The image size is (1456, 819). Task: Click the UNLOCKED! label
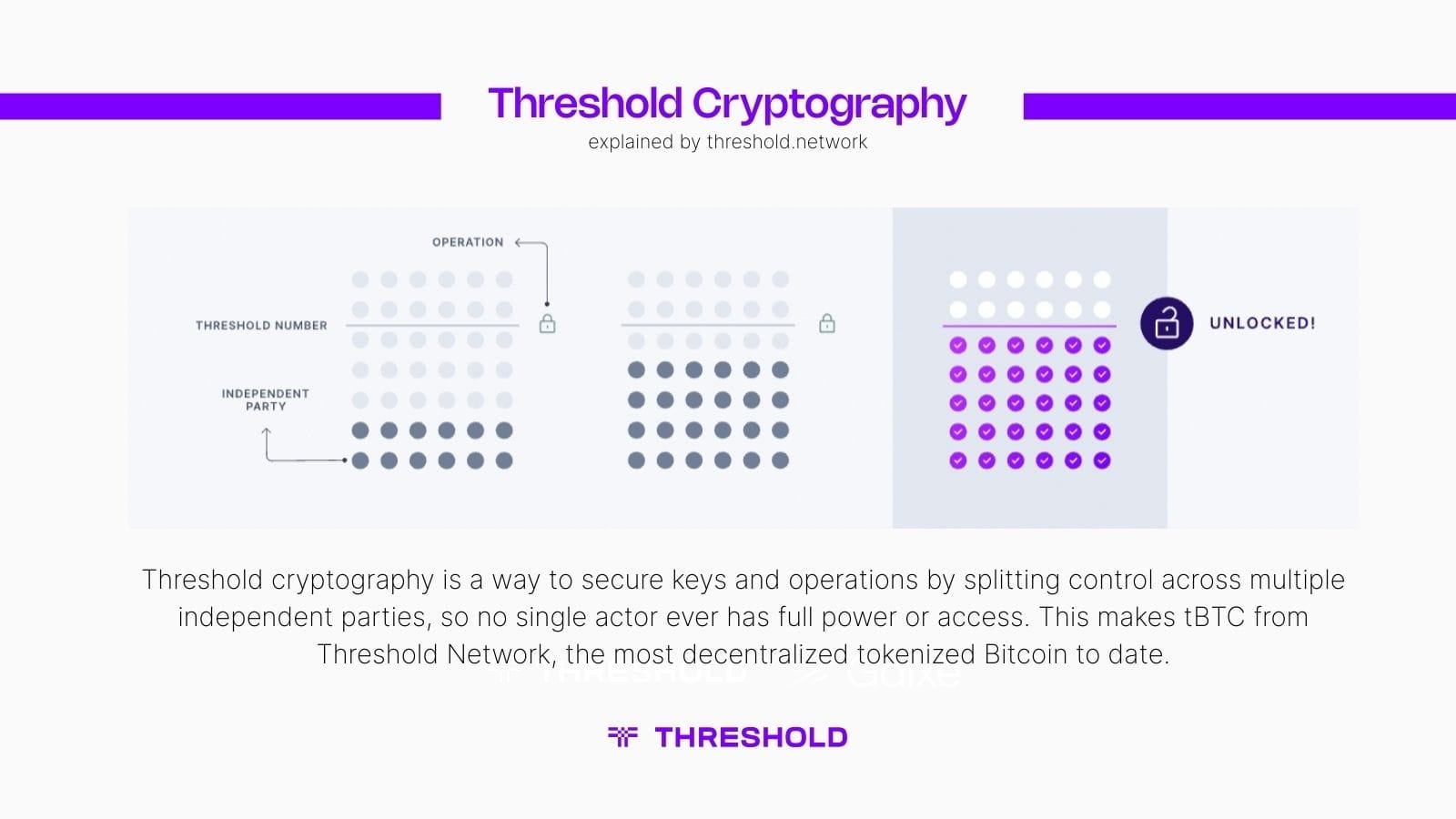point(1262,323)
